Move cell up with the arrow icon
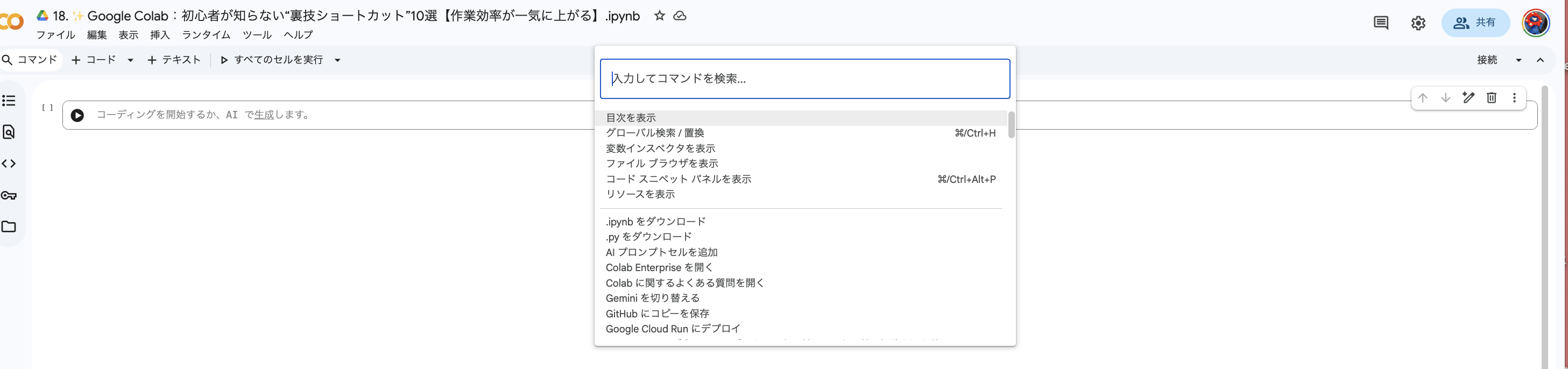Image resolution: width=1568 pixels, height=369 pixels. click(1422, 97)
